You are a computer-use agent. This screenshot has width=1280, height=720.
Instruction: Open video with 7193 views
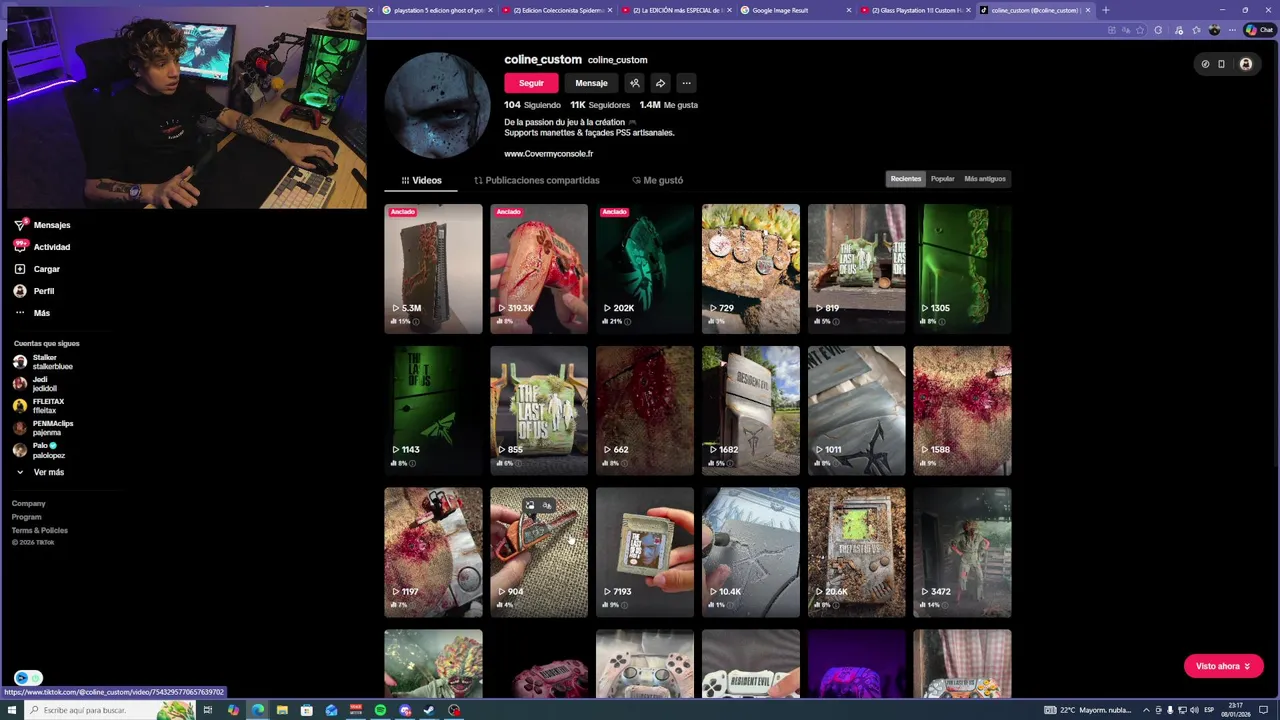(x=645, y=552)
